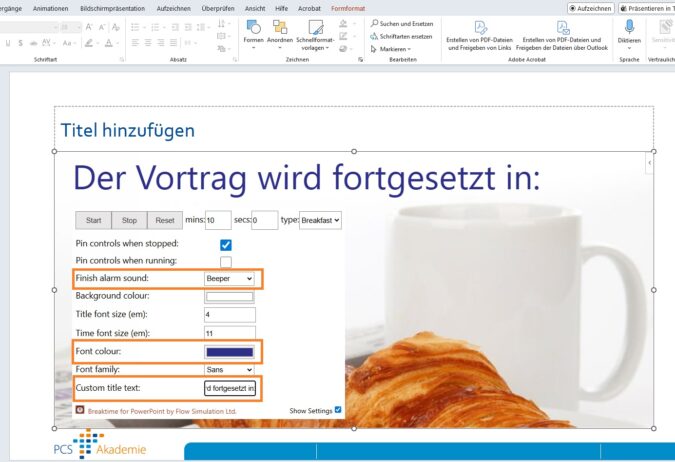Open the Überprüfen tab
This screenshot has height=462, width=675.
point(218,8)
